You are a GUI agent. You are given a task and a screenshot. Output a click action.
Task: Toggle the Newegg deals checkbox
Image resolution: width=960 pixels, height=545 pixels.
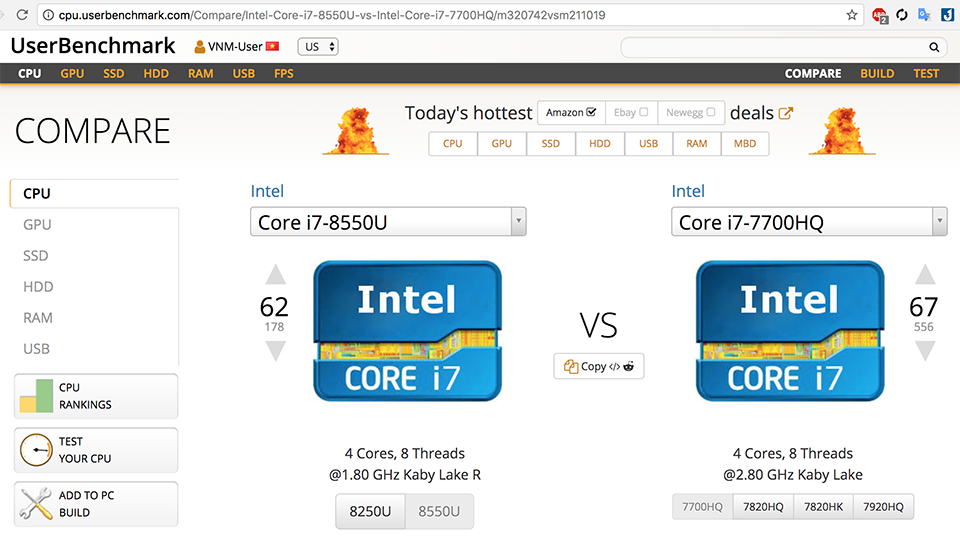pos(711,112)
